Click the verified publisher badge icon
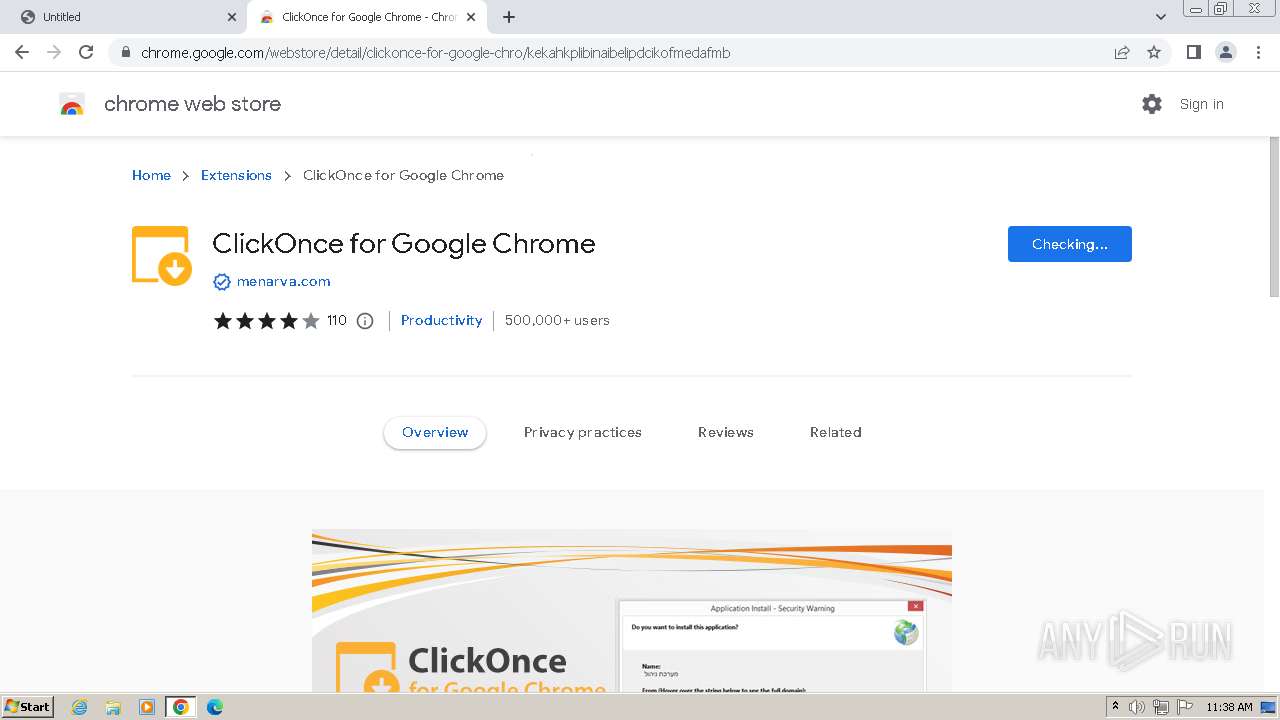 click(222, 282)
